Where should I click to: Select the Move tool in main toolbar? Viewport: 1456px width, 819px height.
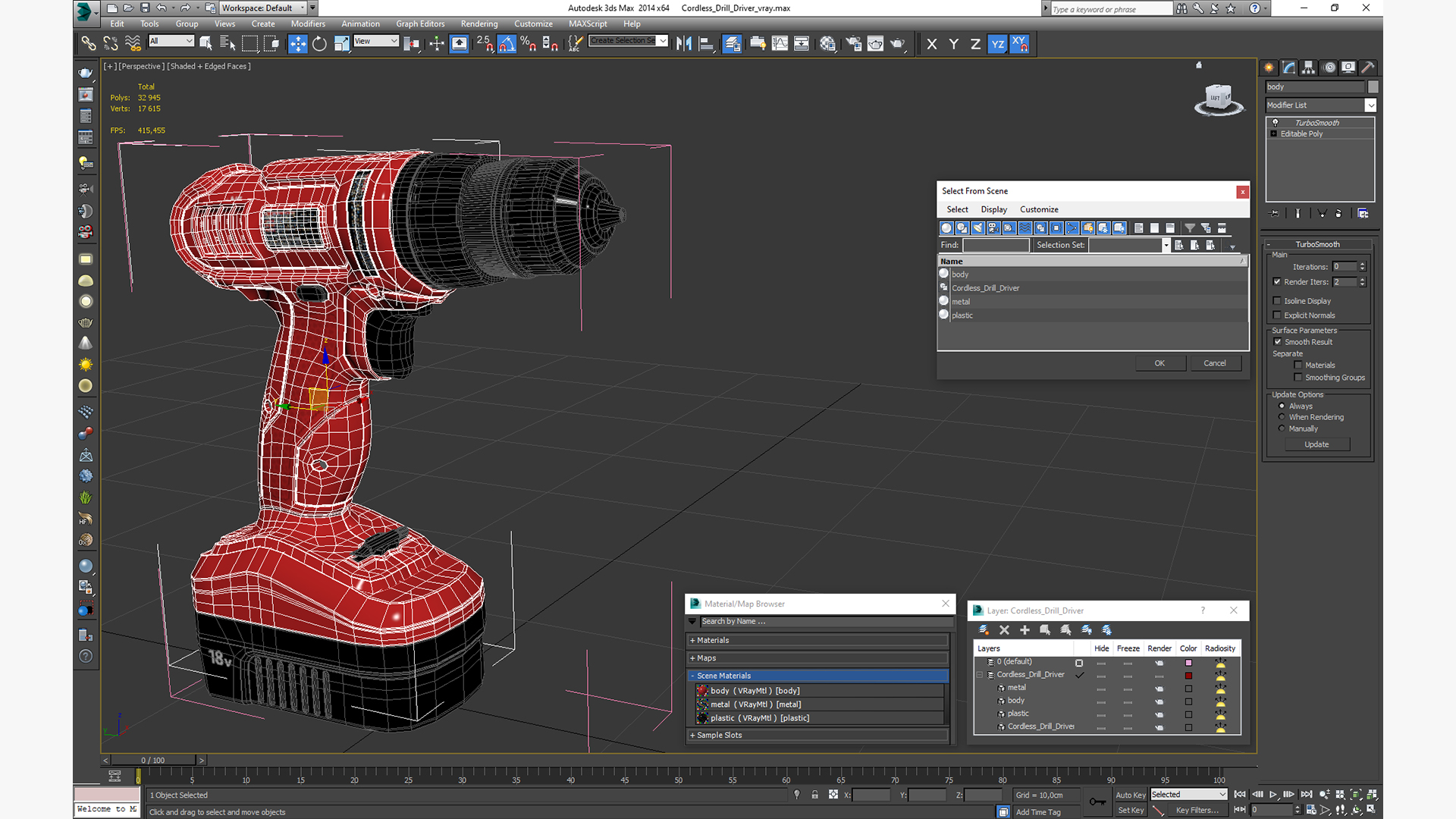(x=297, y=44)
